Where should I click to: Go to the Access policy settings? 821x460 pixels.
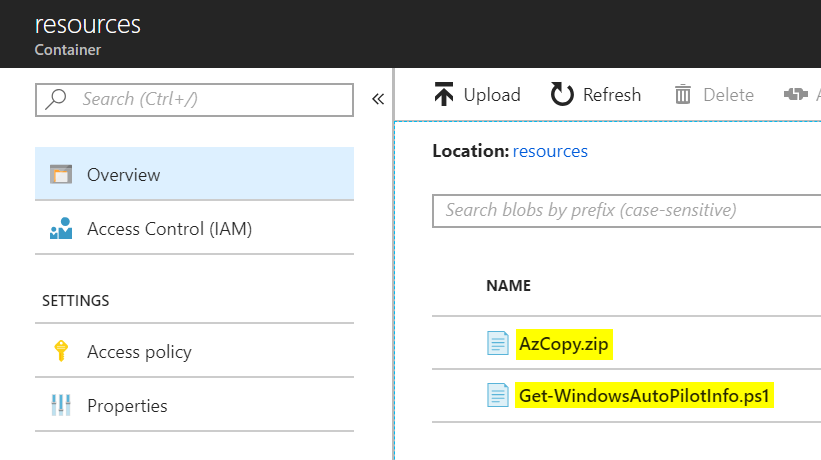coord(139,352)
